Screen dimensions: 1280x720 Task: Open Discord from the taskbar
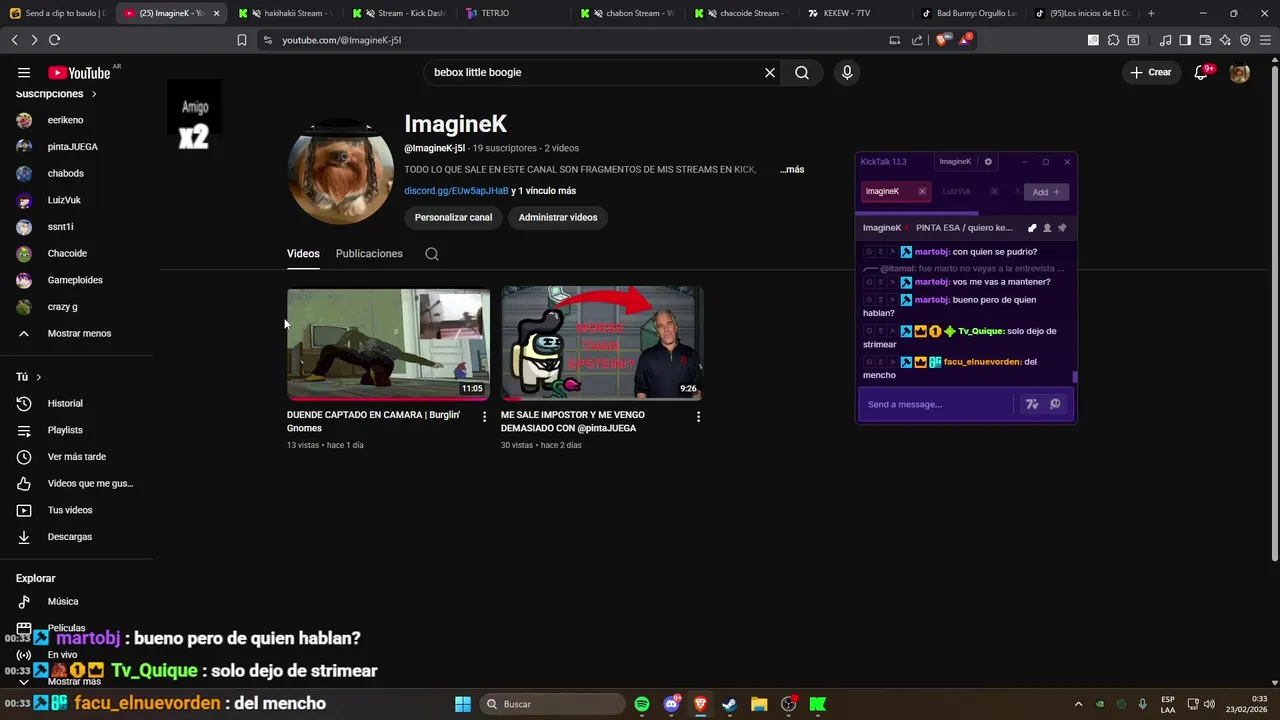click(671, 704)
